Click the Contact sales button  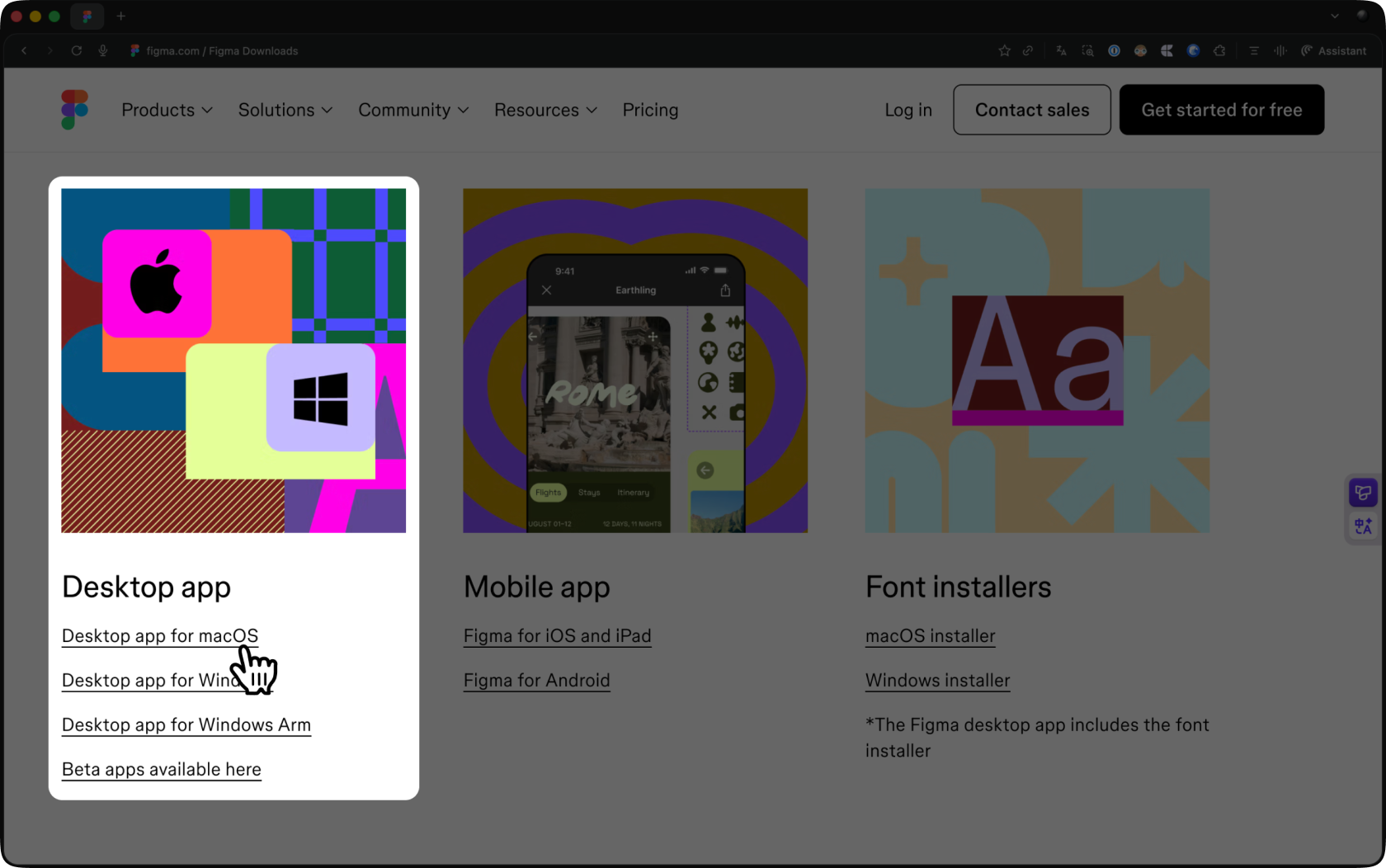[1031, 110]
